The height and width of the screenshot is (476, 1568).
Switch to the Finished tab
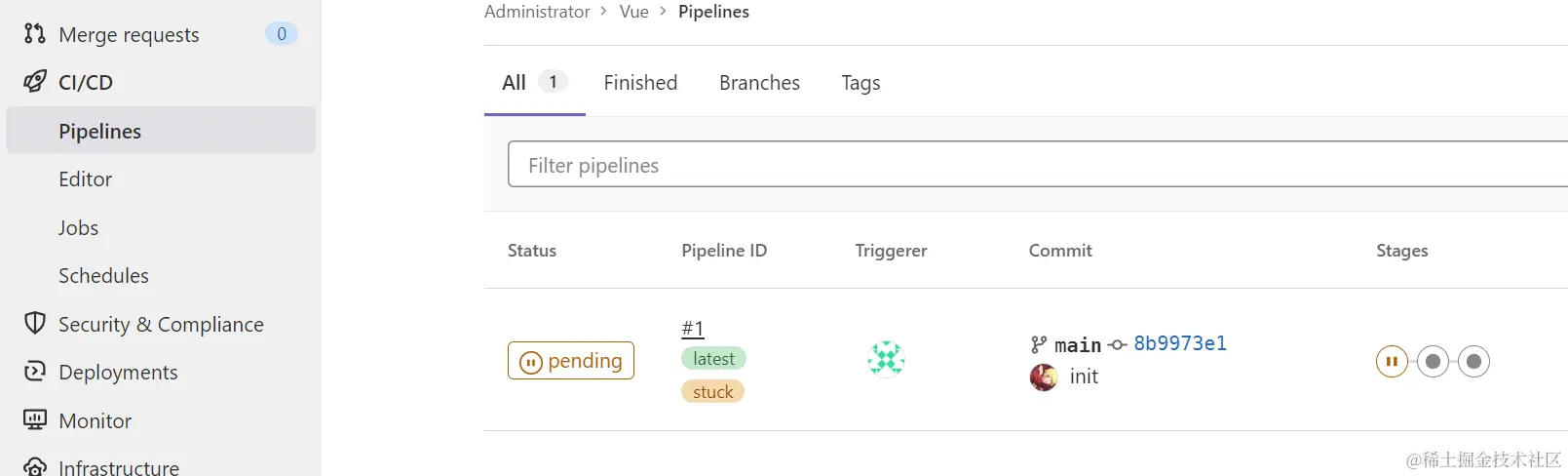[640, 83]
